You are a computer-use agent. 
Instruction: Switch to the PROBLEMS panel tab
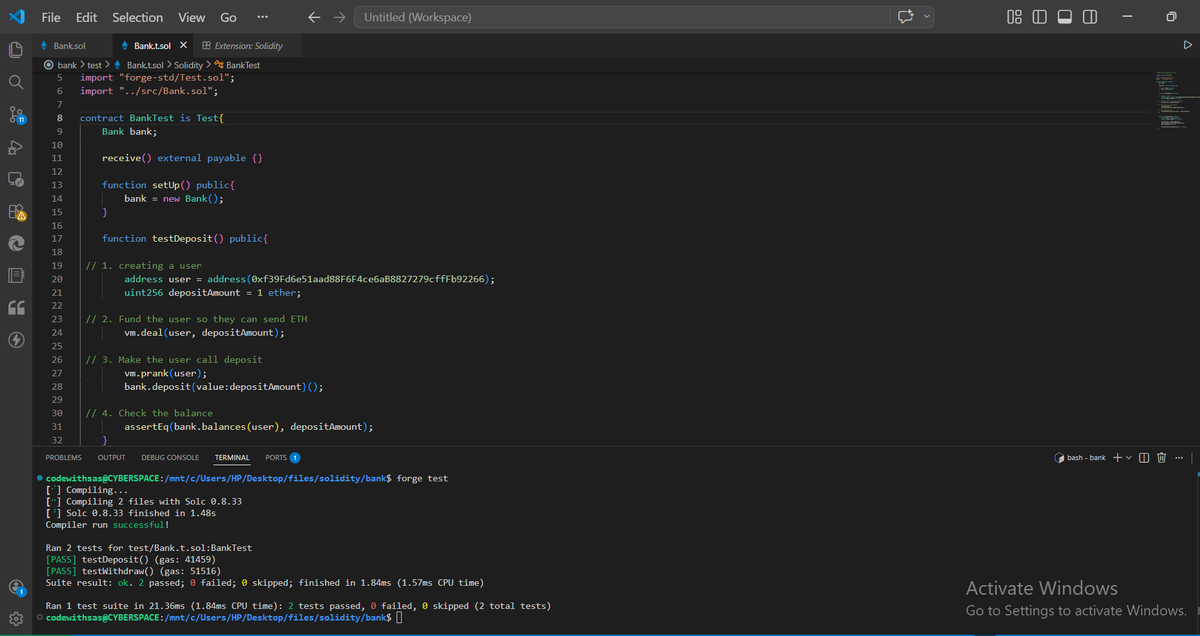pyautogui.click(x=64, y=458)
